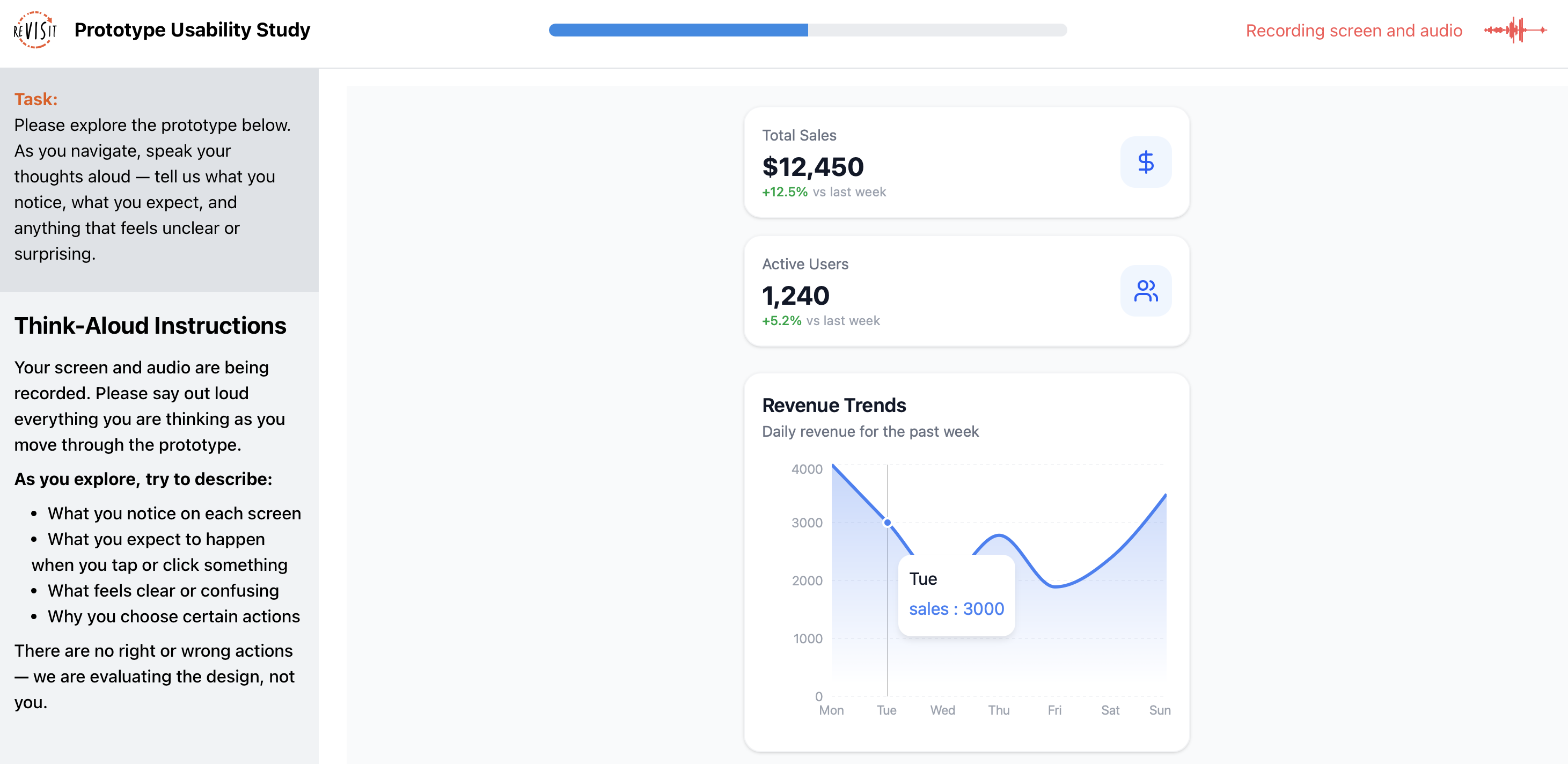Click the Prototype Usability Study title
This screenshot has height=764, width=1568.
click(192, 30)
